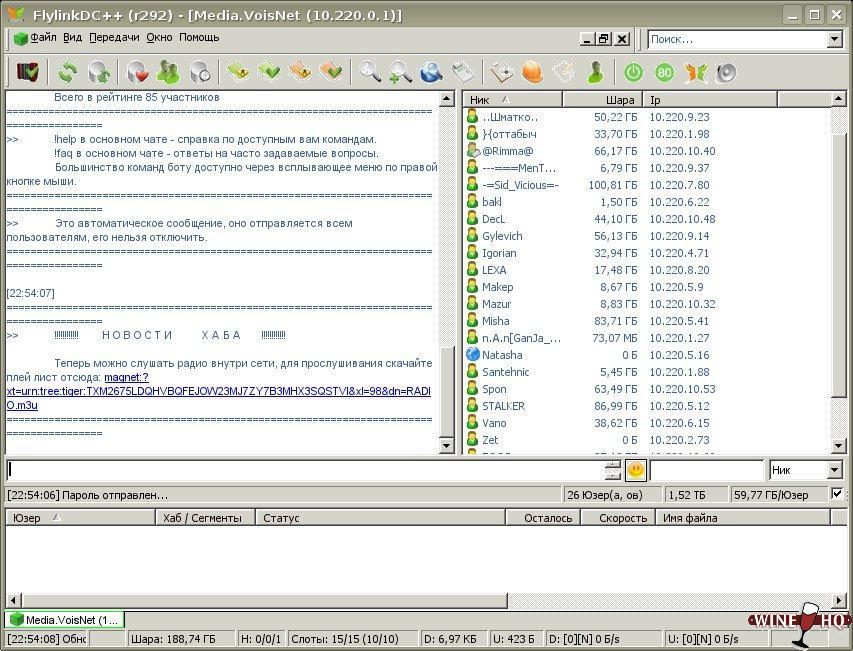The image size is (853, 651).
Task: Click the orange hard hat toolbar icon
Action: [x=533, y=72]
